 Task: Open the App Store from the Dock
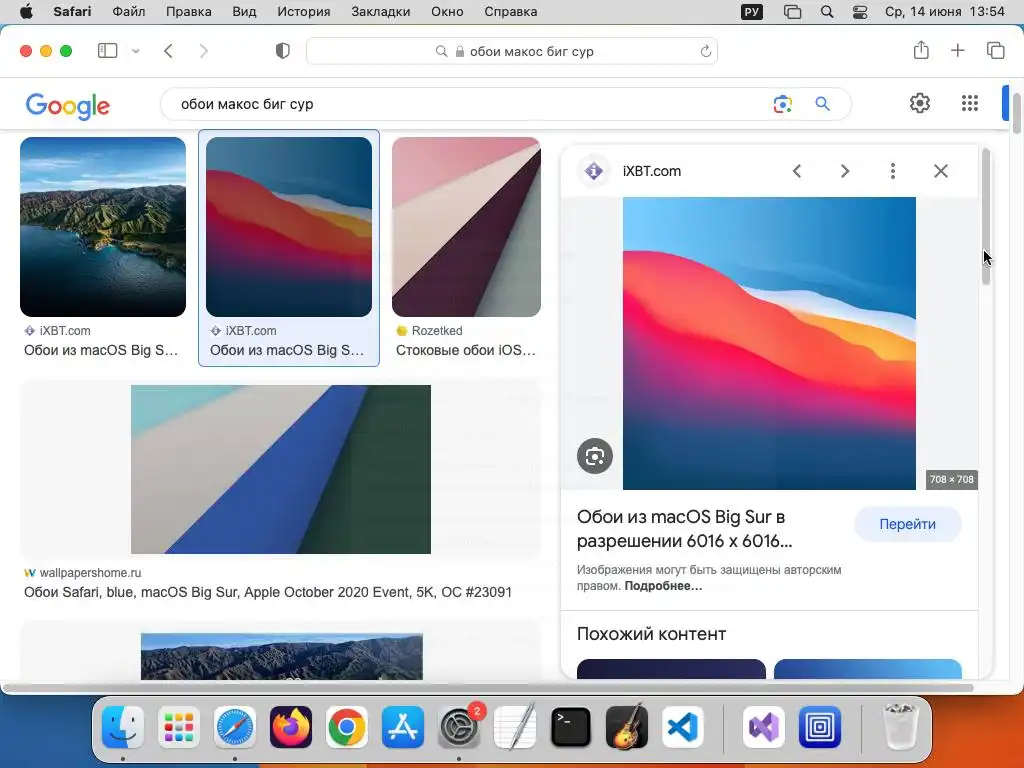[x=403, y=727]
